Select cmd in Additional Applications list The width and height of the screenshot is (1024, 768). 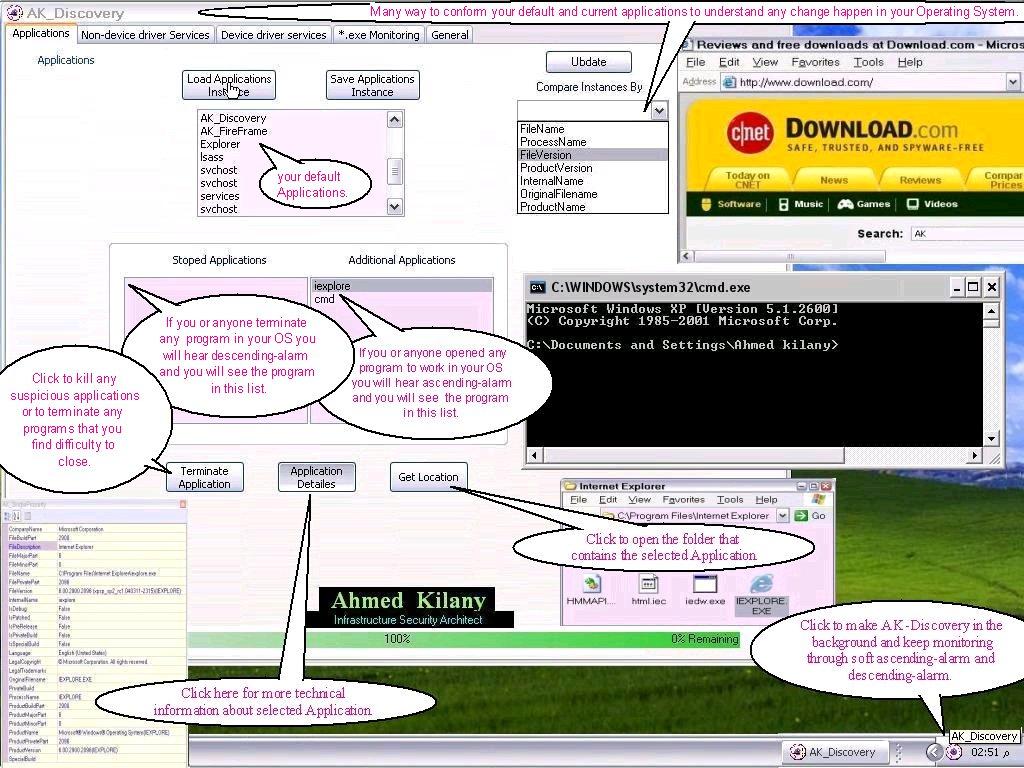tap(324, 299)
